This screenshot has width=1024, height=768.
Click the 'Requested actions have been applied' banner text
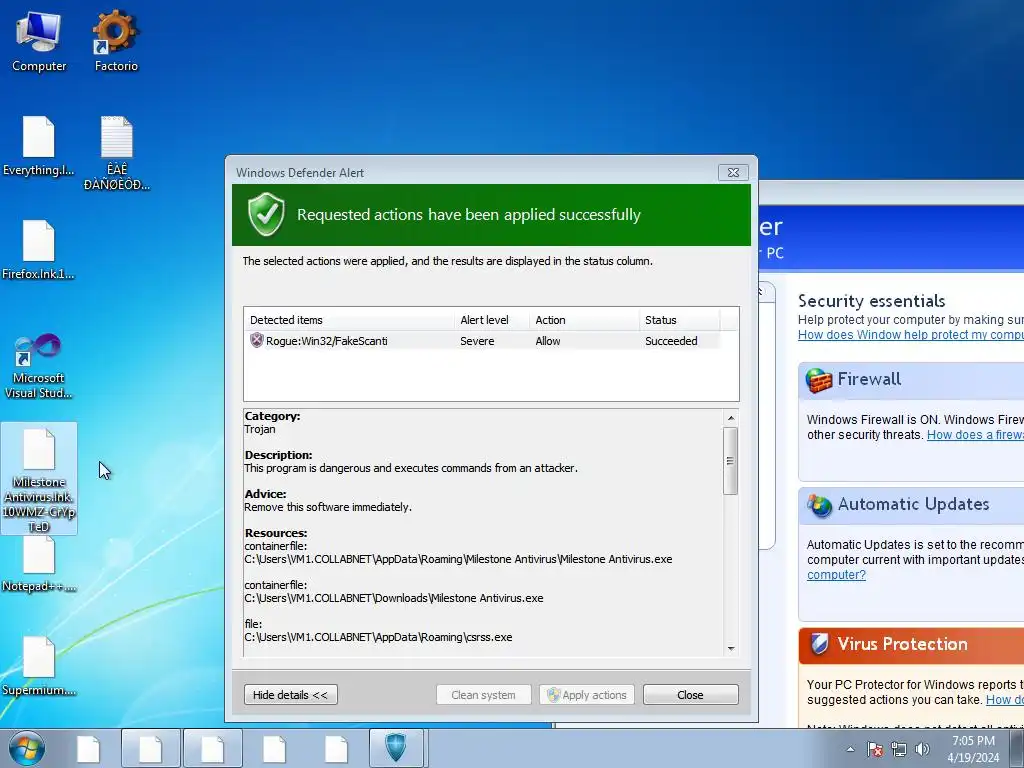pyautogui.click(x=469, y=215)
